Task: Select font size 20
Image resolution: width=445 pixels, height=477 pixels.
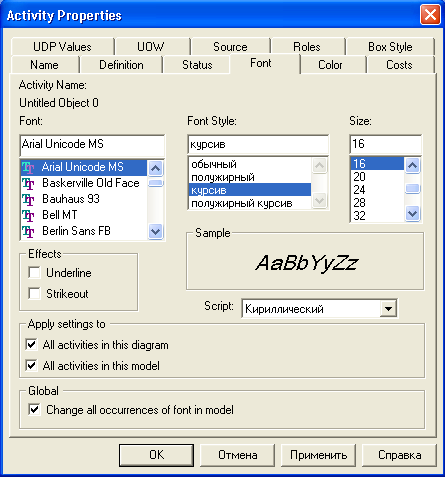Action: pyautogui.click(x=377, y=177)
